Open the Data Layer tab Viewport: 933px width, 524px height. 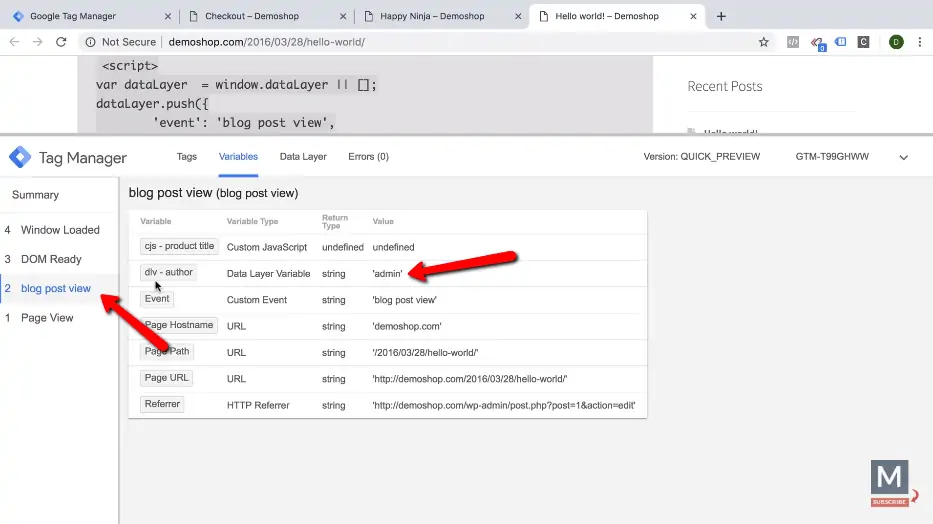pyautogui.click(x=303, y=157)
